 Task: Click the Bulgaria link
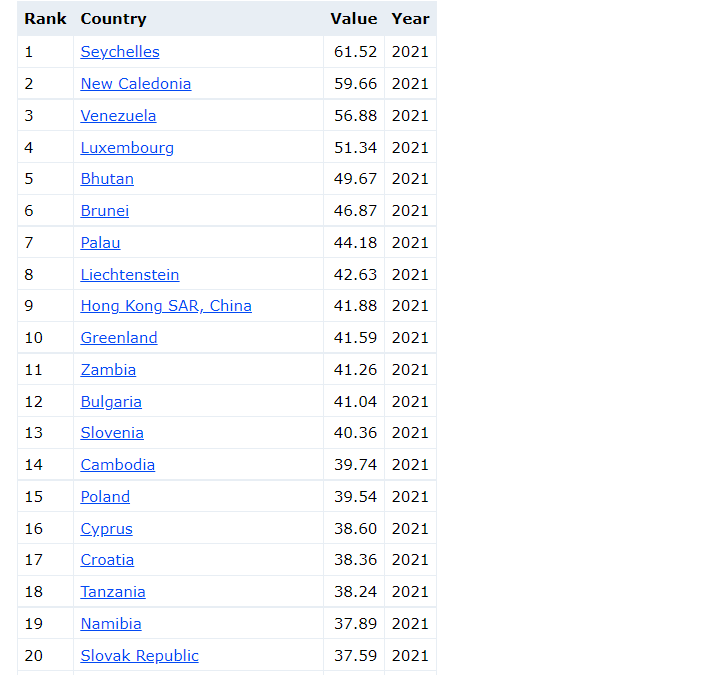point(111,402)
